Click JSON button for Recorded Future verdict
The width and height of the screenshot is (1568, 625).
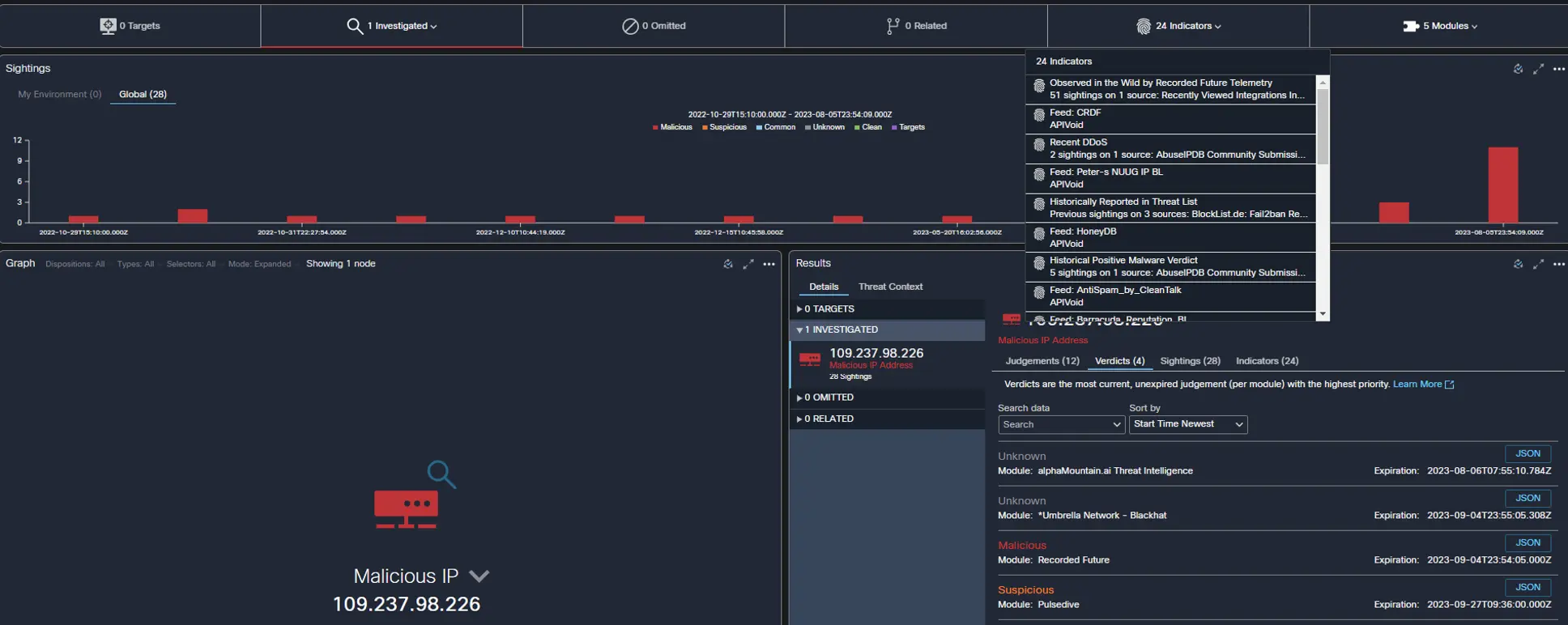point(1527,542)
